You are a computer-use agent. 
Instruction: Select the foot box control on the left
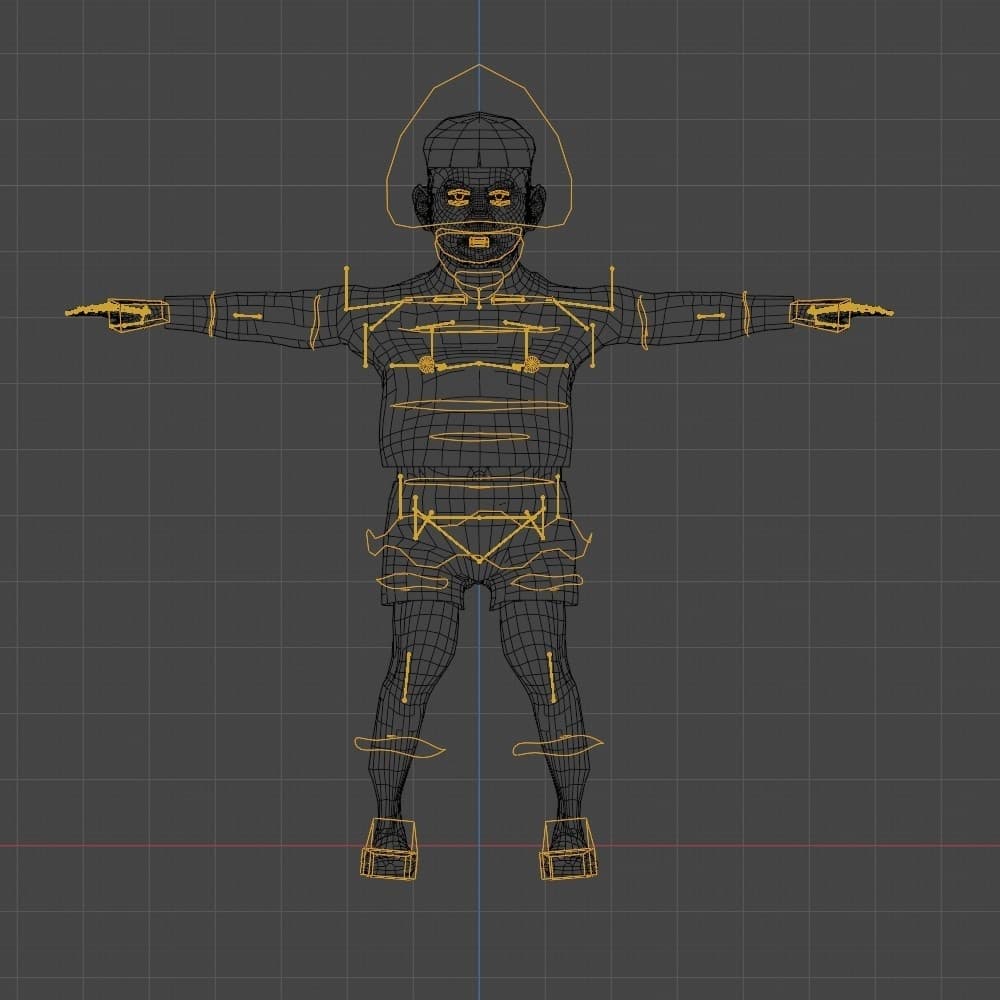coord(390,850)
